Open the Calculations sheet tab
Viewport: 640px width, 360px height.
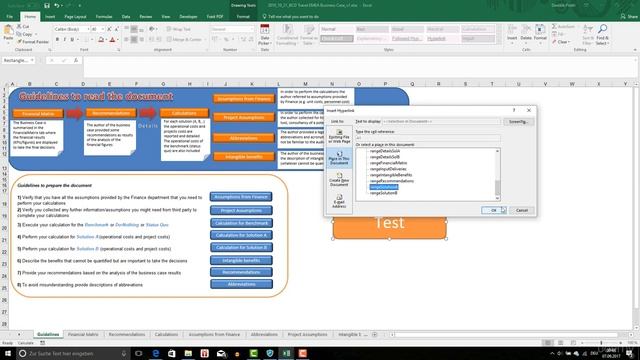point(166,334)
